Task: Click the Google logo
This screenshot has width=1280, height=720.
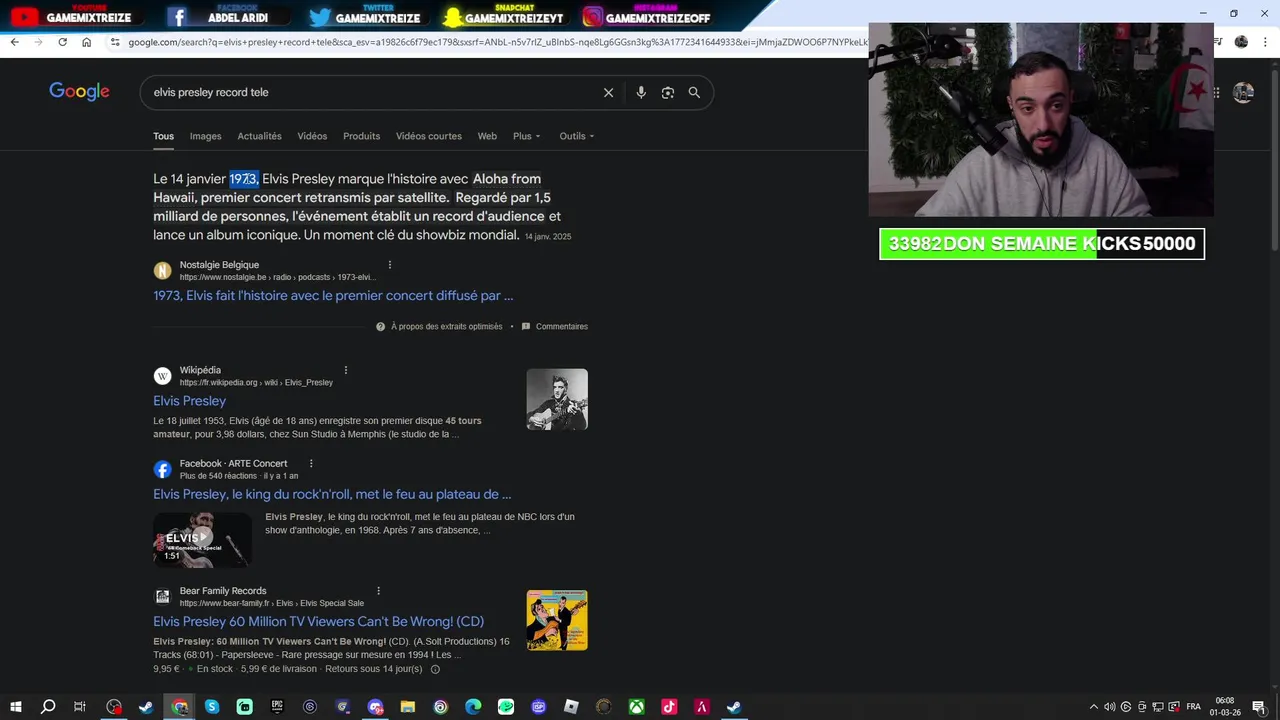Action: coord(79,92)
